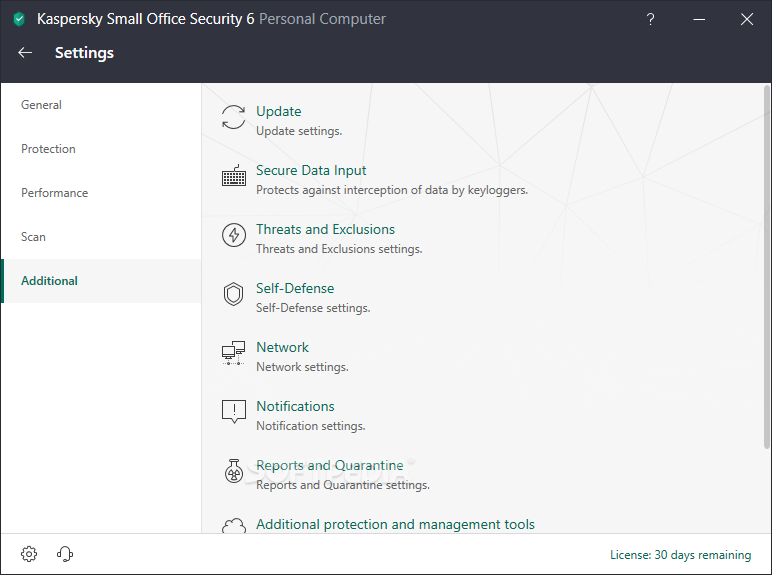
Task: Click the Kaspersky shield logo
Action: [x=19, y=19]
